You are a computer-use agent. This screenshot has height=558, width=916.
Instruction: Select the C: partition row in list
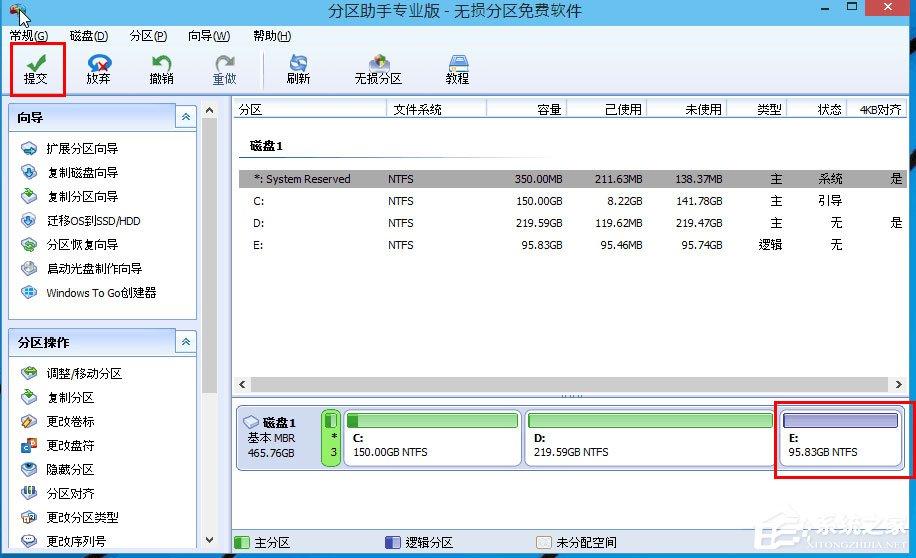click(572, 201)
